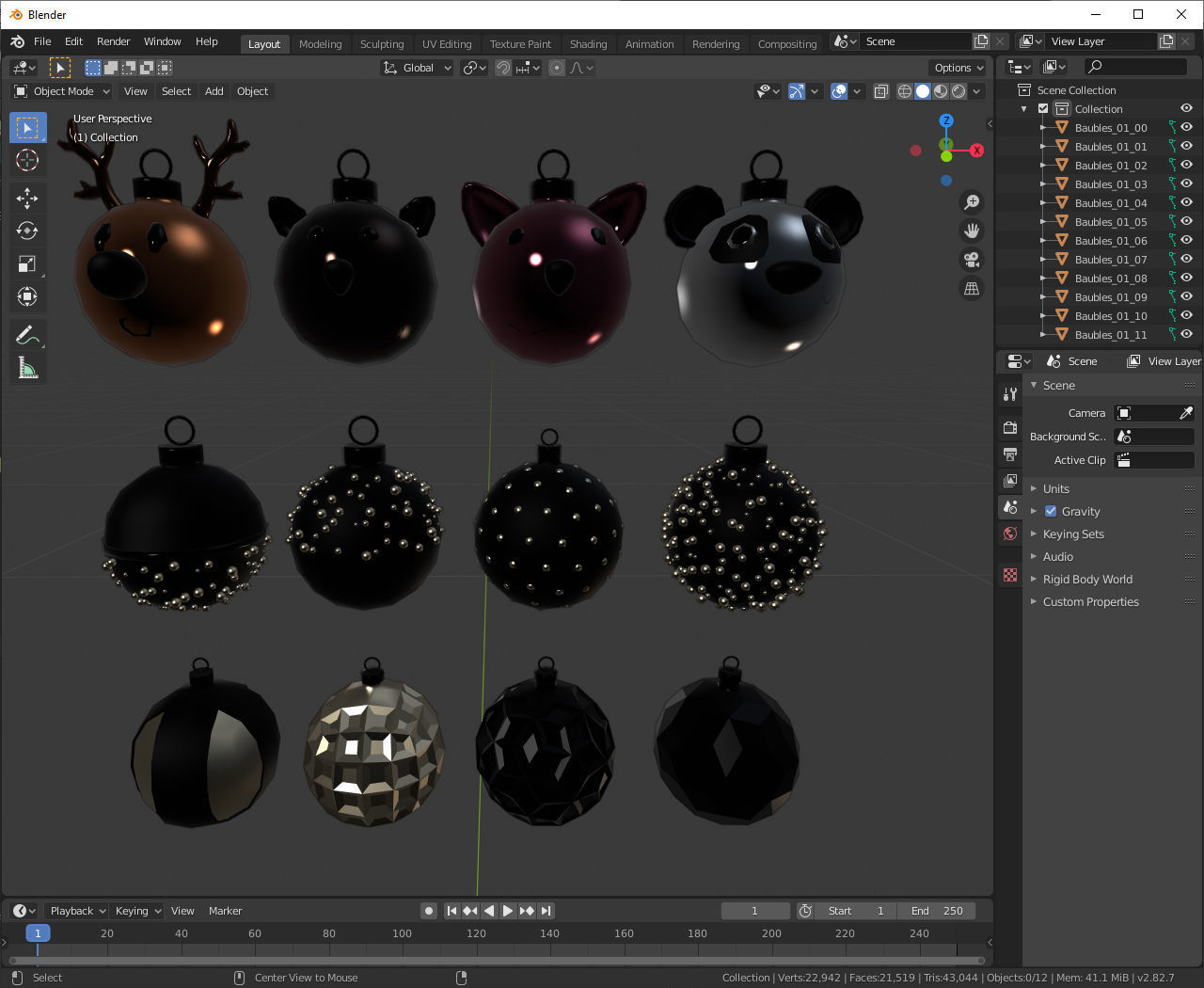This screenshot has height=988, width=1204.
Task: Toggle snapping magnet icon
Action: tap(503, 68)
